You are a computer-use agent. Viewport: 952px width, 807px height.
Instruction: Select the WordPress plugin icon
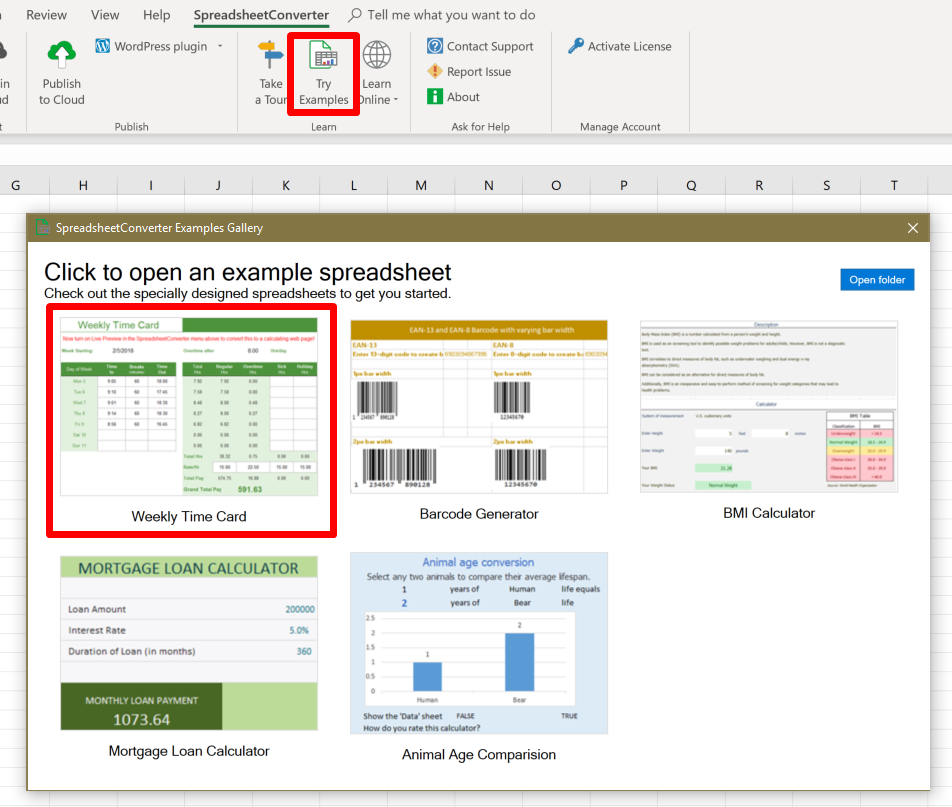[x=101, y=45]
